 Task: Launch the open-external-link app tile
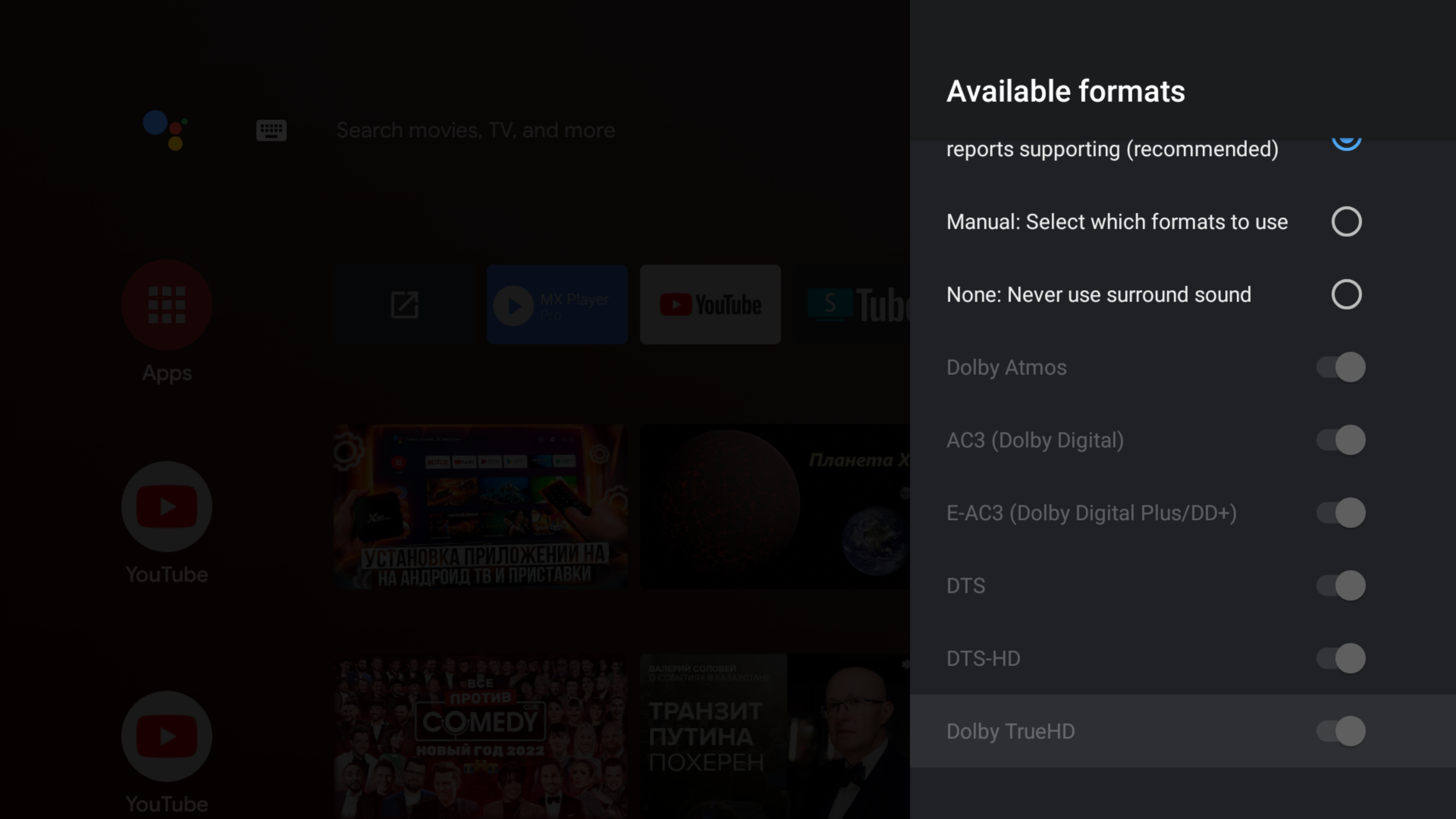point(404,304)
